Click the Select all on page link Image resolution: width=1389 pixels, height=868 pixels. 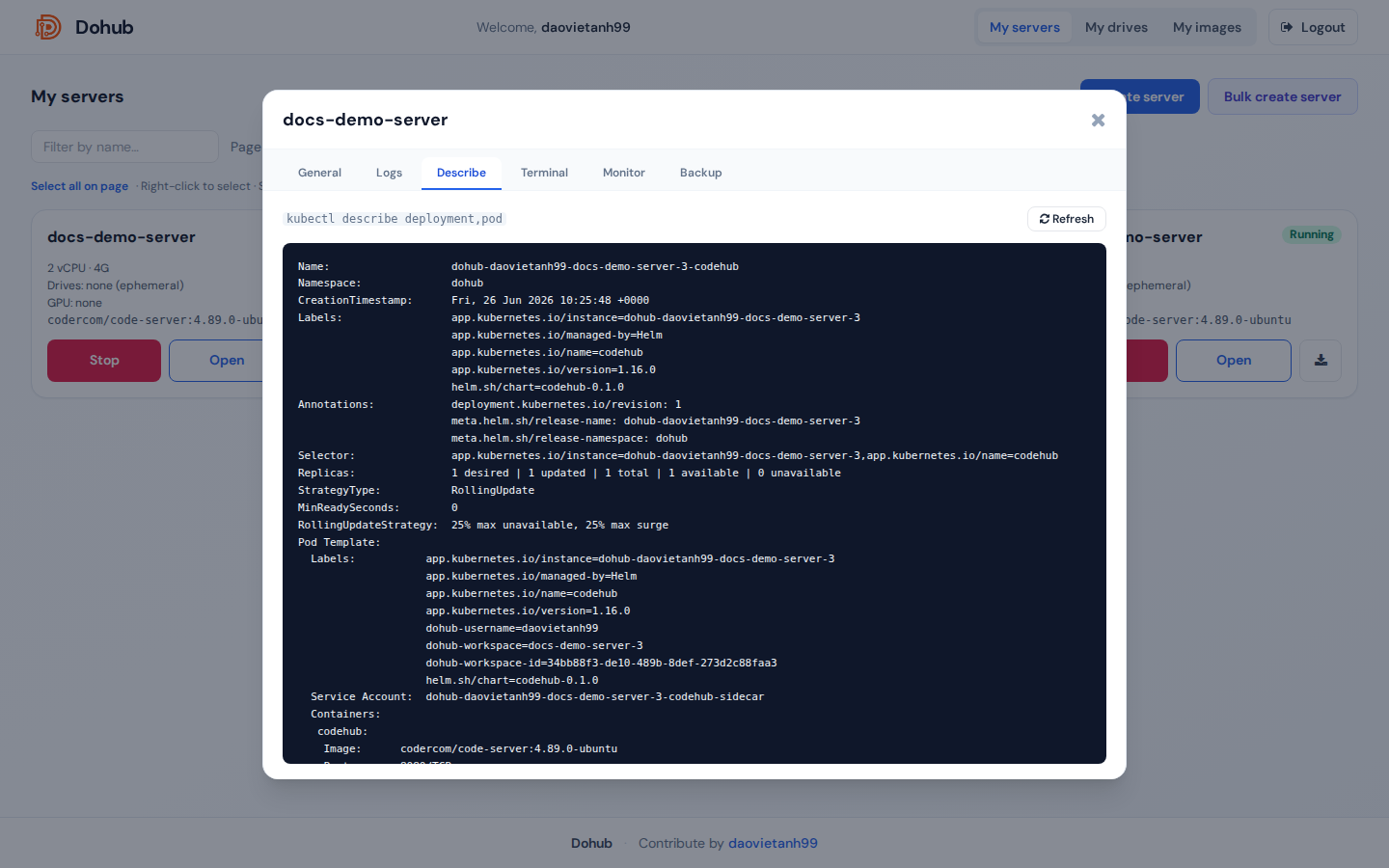(x=79, y=186)
